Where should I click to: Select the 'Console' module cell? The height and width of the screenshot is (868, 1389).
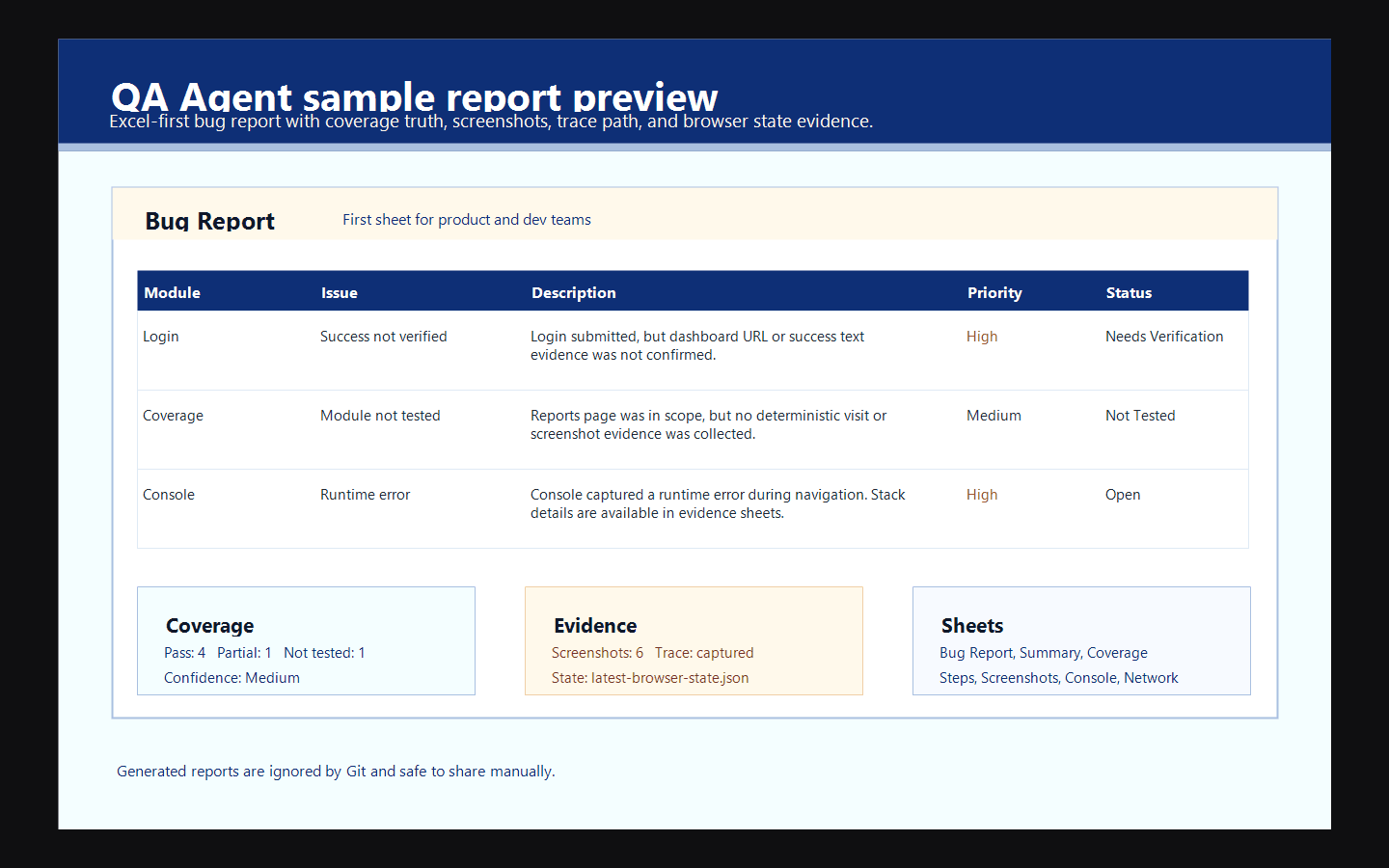169,495
